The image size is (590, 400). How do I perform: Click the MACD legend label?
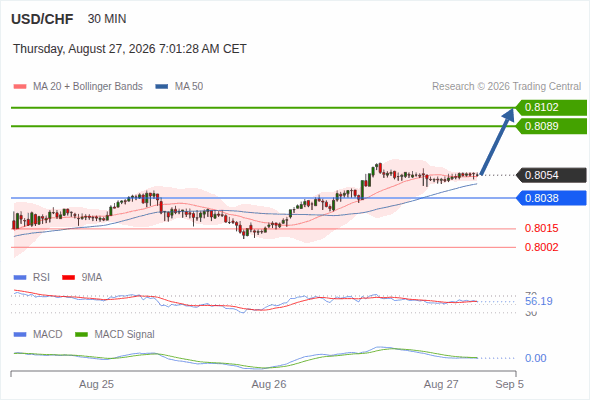pyautogui.click(x=48, y=335)
